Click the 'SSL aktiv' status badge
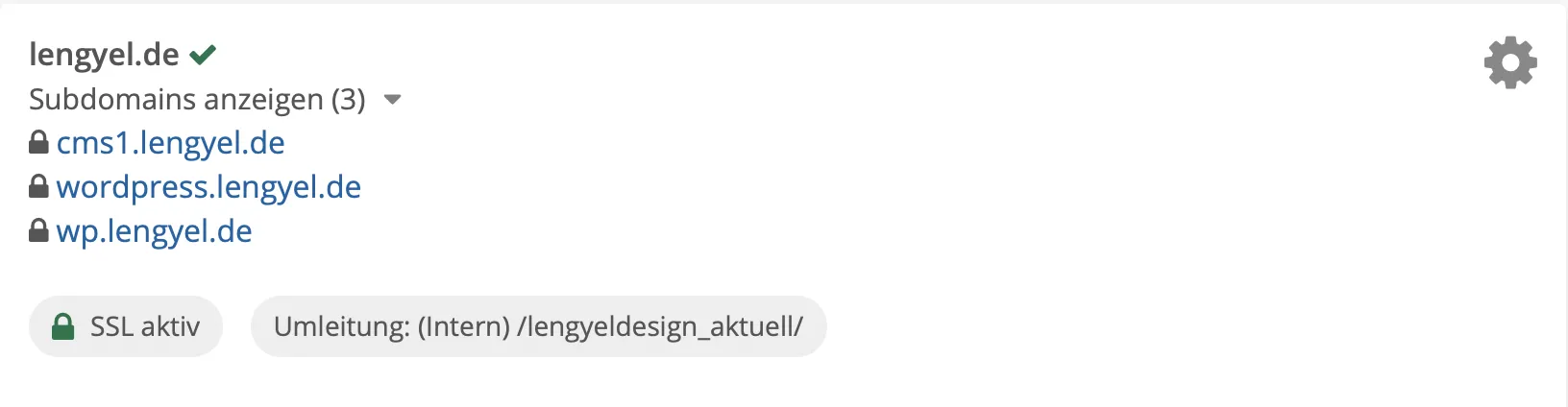 coord(126,326)
